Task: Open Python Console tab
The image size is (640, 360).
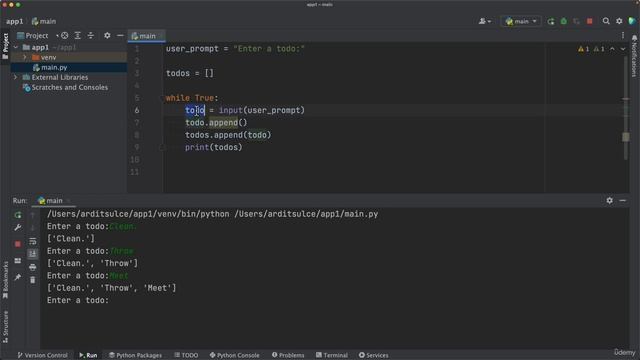Action: (234, 355)
